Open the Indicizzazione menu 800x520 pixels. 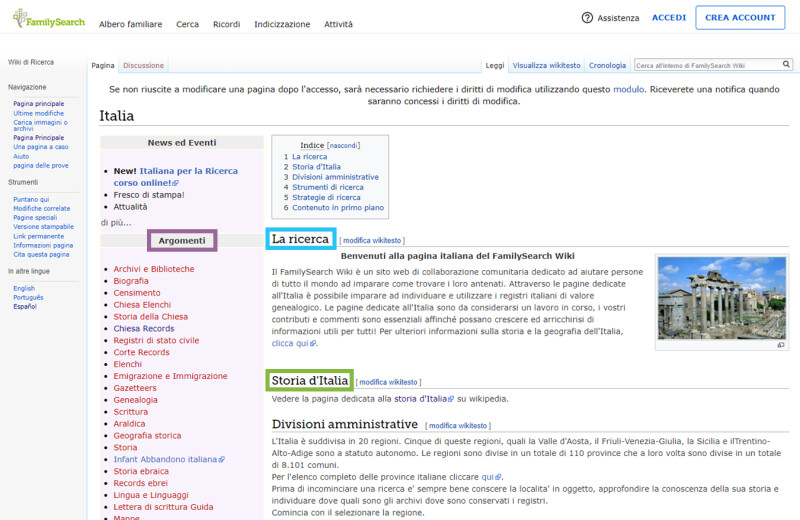click(282, 24)
